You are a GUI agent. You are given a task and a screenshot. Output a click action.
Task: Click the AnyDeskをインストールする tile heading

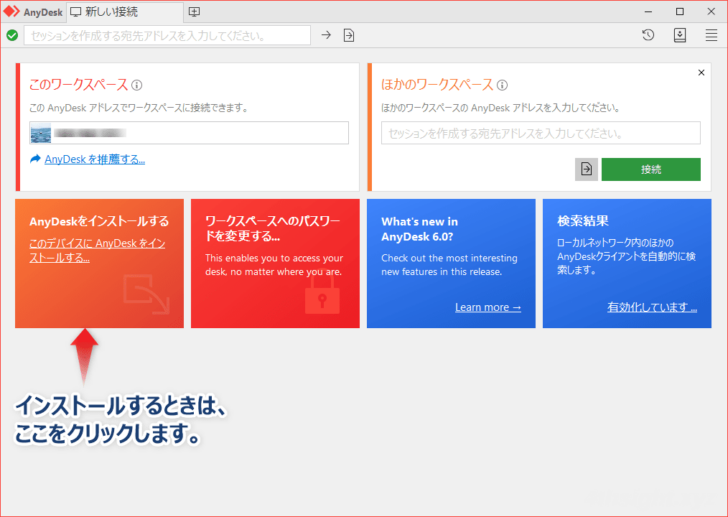pos(99,221)
